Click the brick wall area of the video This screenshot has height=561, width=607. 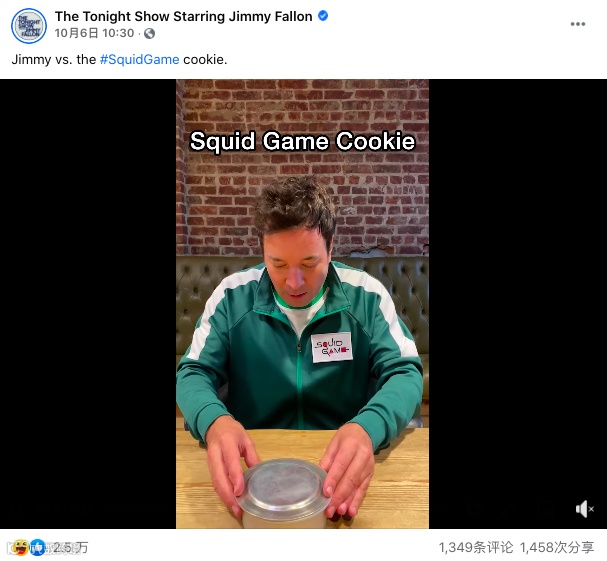click(x=379, y=201)
